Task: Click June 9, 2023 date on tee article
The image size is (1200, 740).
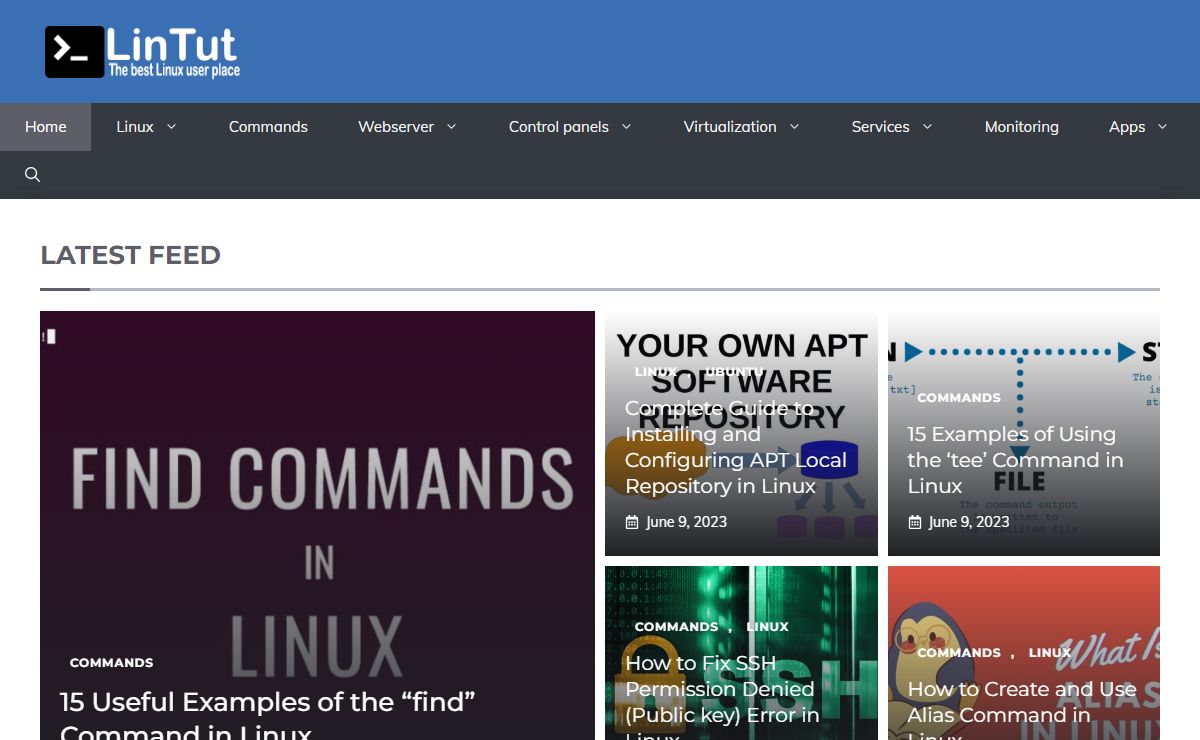Action: point(969,522)
